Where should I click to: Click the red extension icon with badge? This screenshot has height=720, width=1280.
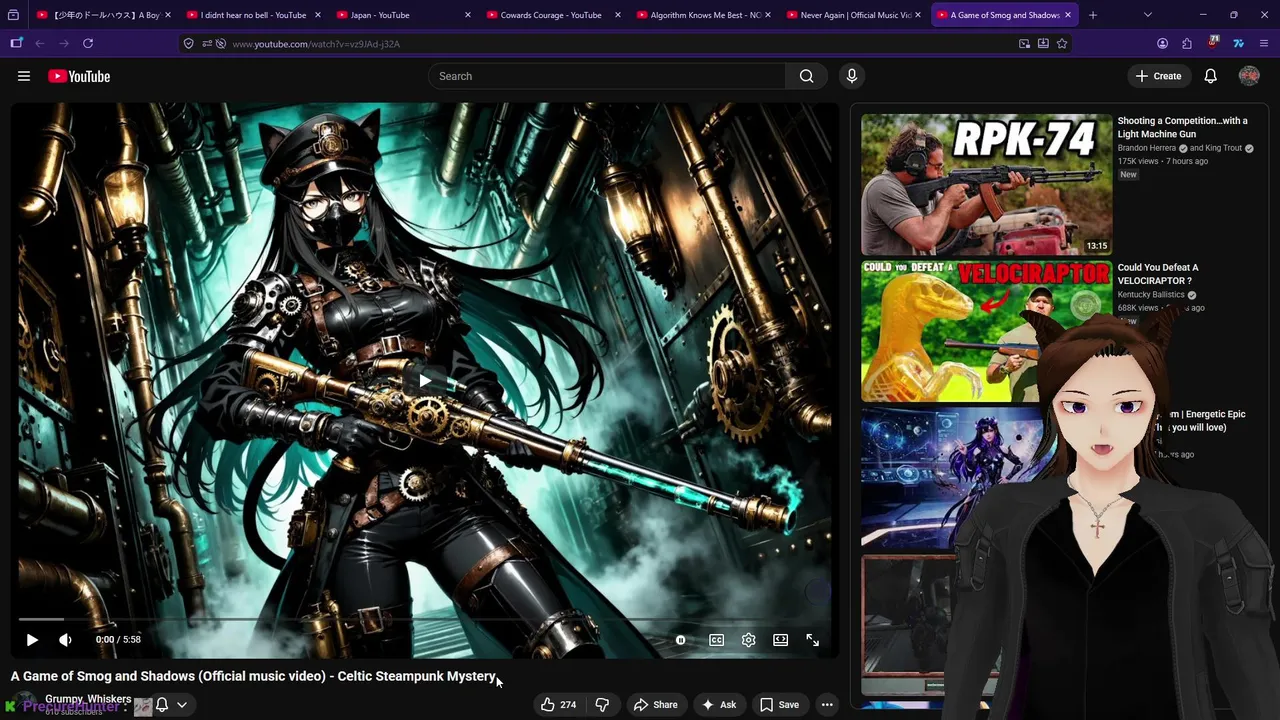pos(1213,43)
